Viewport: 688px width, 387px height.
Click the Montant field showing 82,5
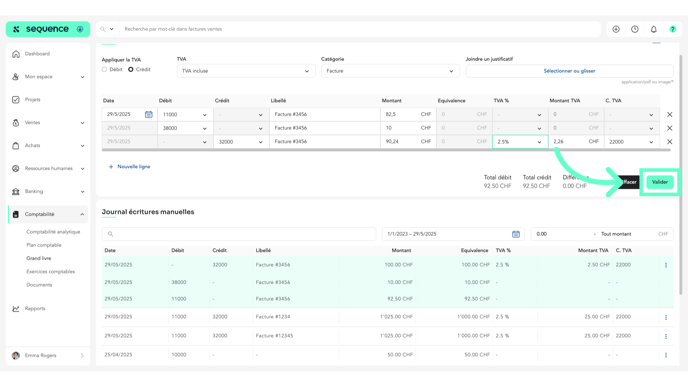[x=408, y=115]
